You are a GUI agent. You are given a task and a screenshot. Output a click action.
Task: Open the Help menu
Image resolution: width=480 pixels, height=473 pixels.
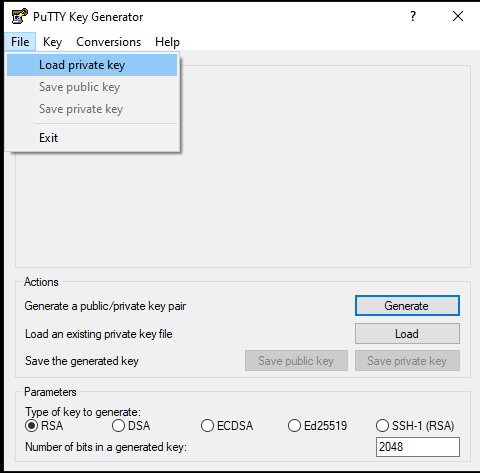click(x=167, y=42)
